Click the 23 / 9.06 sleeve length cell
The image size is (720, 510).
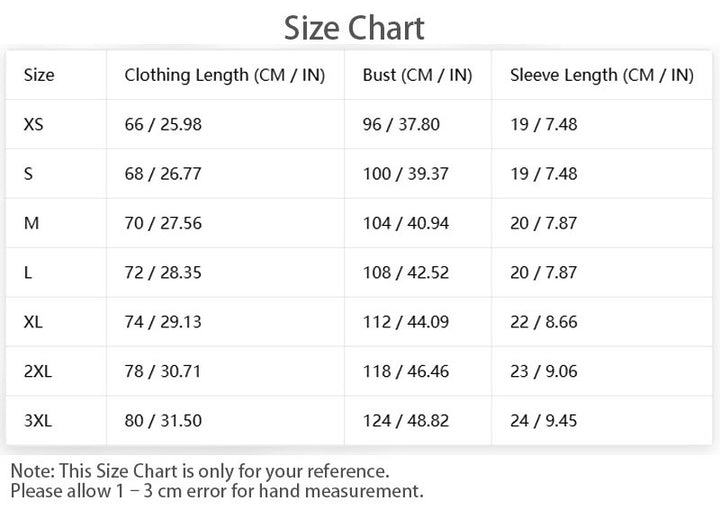[x=544, y=371]
